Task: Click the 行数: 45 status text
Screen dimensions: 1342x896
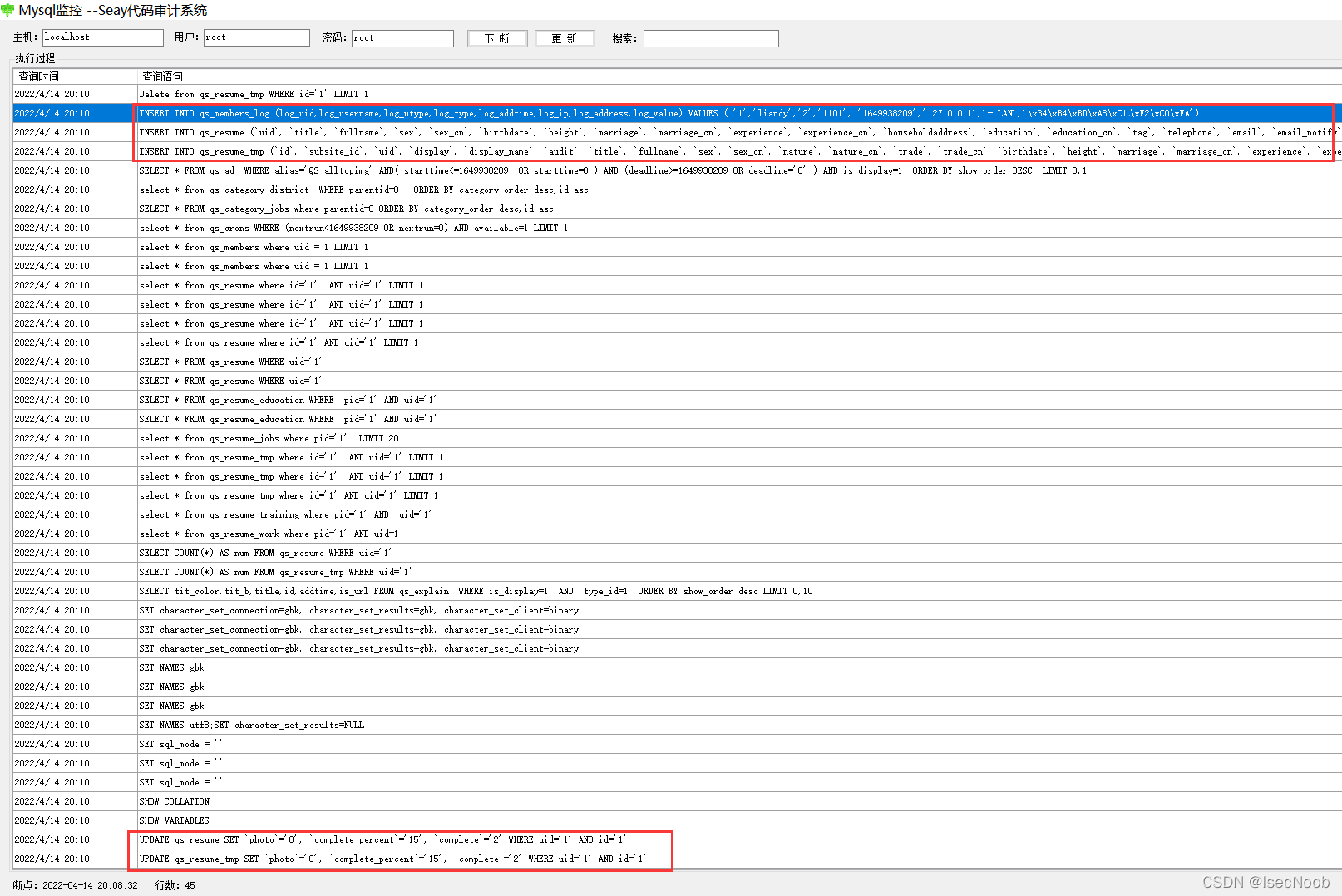Action: pyautogui.click(x=175, y=885)
